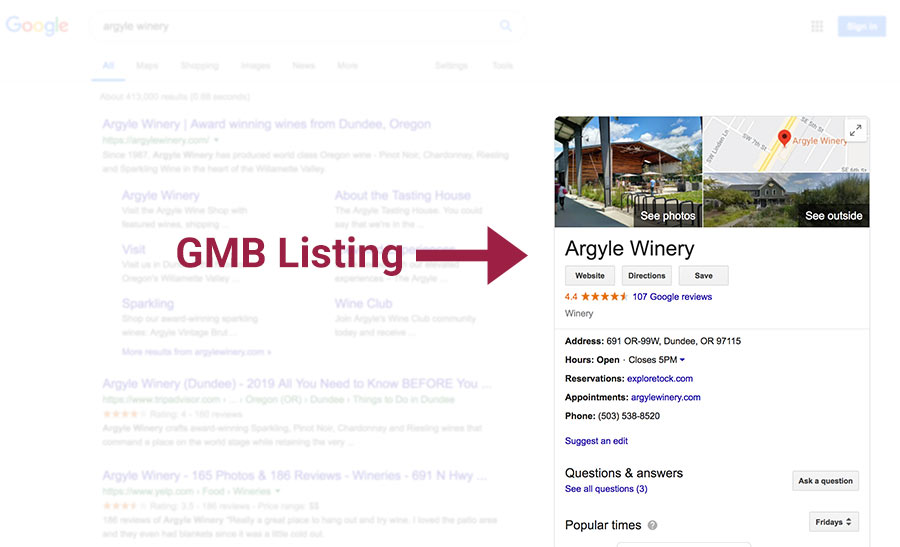The image size is (900, 547).
Task: Click the Sign in button
Action: tap(862, 26)
